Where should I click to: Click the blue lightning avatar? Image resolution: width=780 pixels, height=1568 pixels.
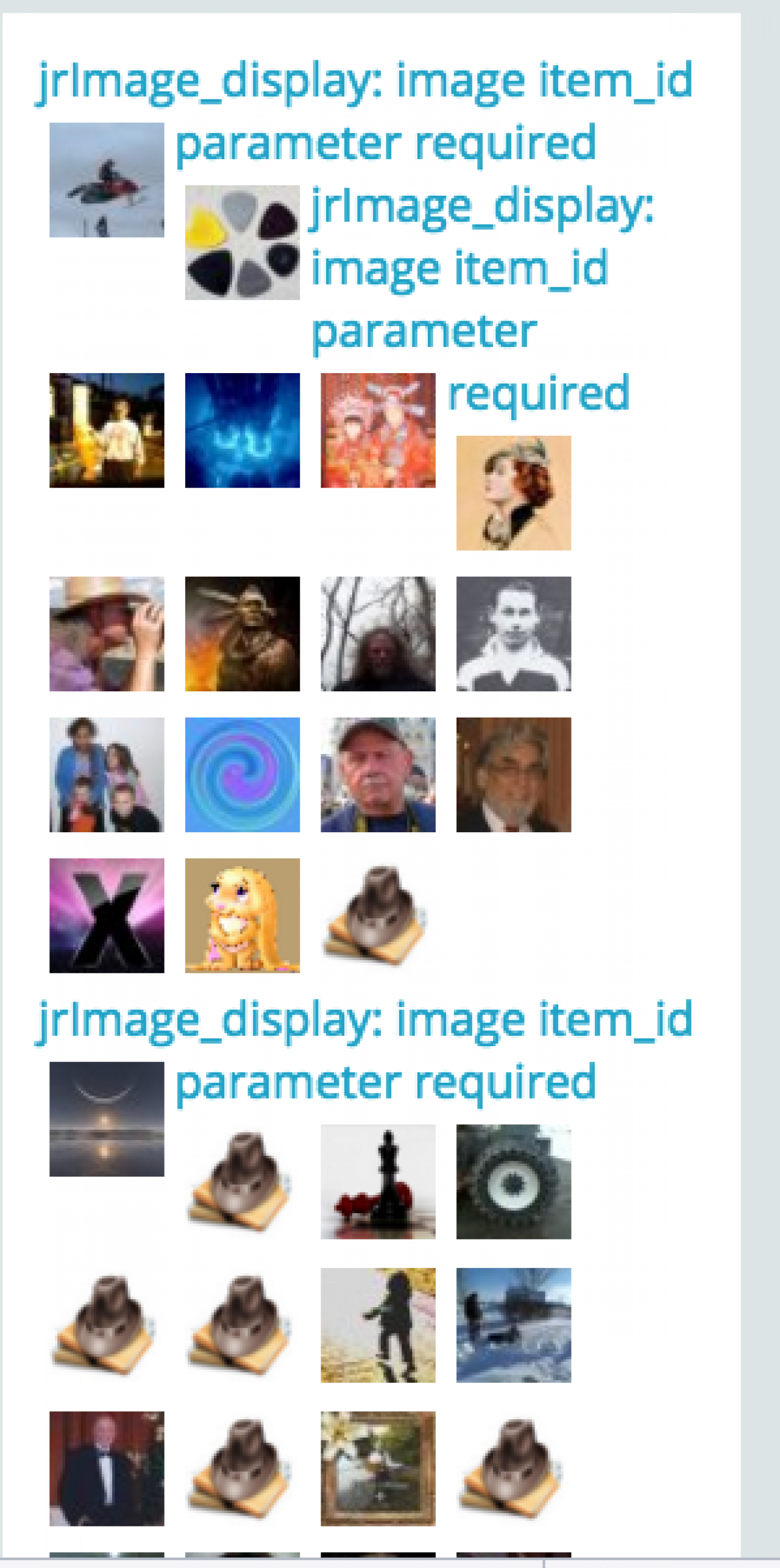pyautogui.click(x=243, y=430)
